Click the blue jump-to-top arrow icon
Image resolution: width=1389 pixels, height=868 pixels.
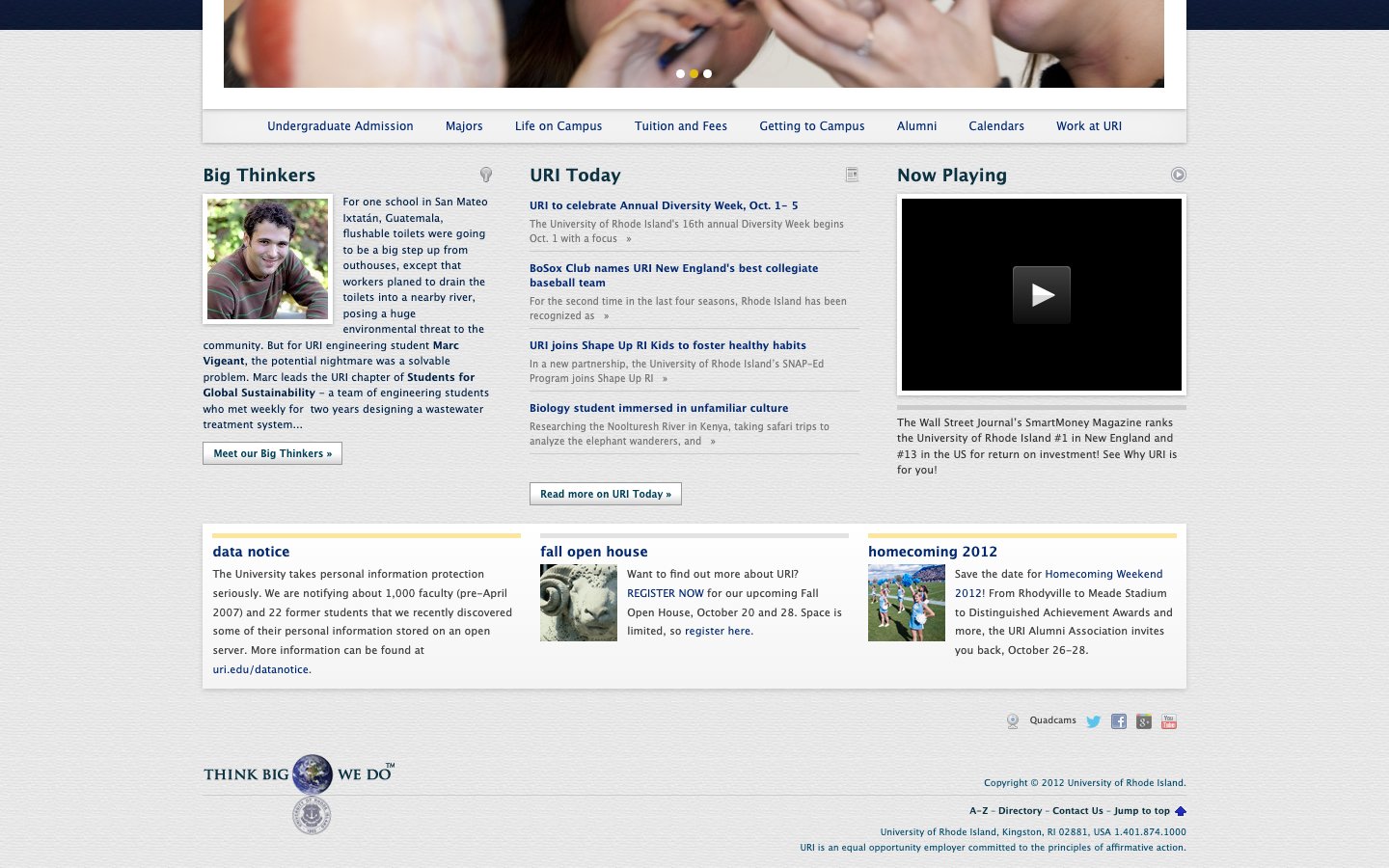pyautogui.click(x=1181, y=811)
